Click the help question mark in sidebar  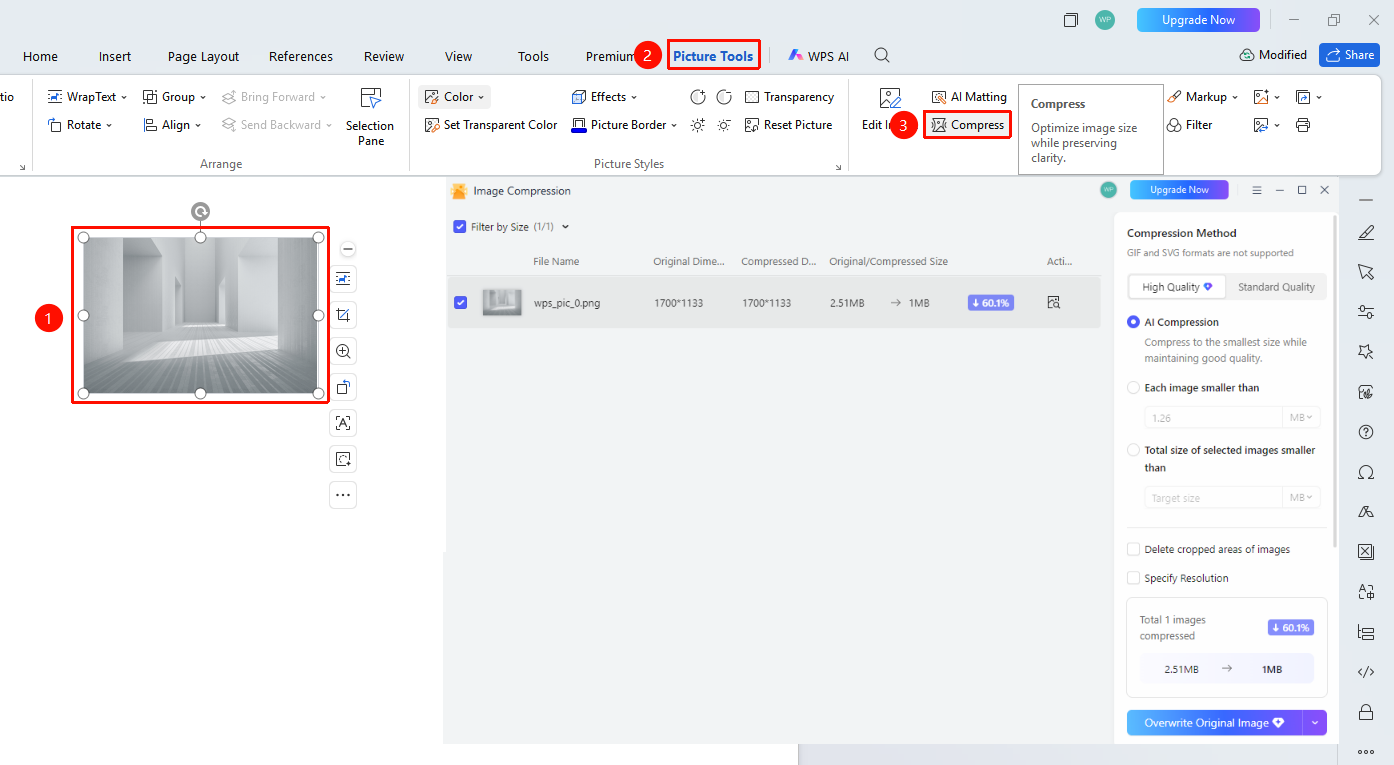[x=1366, y=432]
